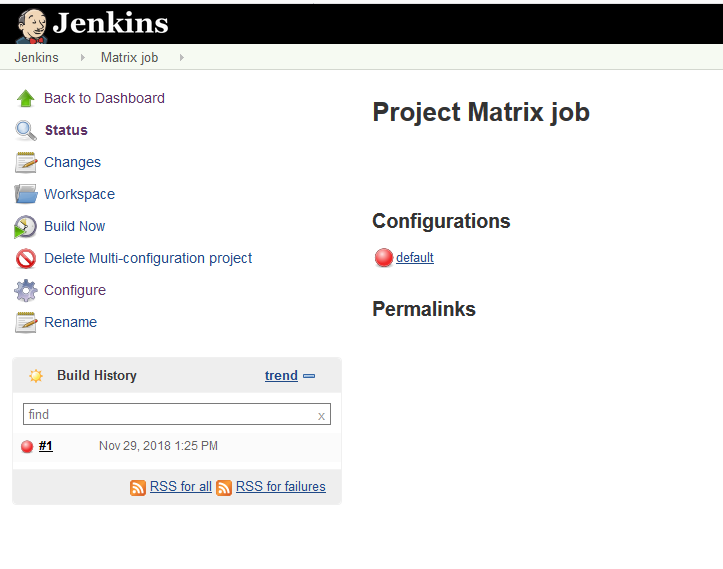Viewport: 723px width, 569px height.
Task: Clear the find box using the x
Action: 321,416
